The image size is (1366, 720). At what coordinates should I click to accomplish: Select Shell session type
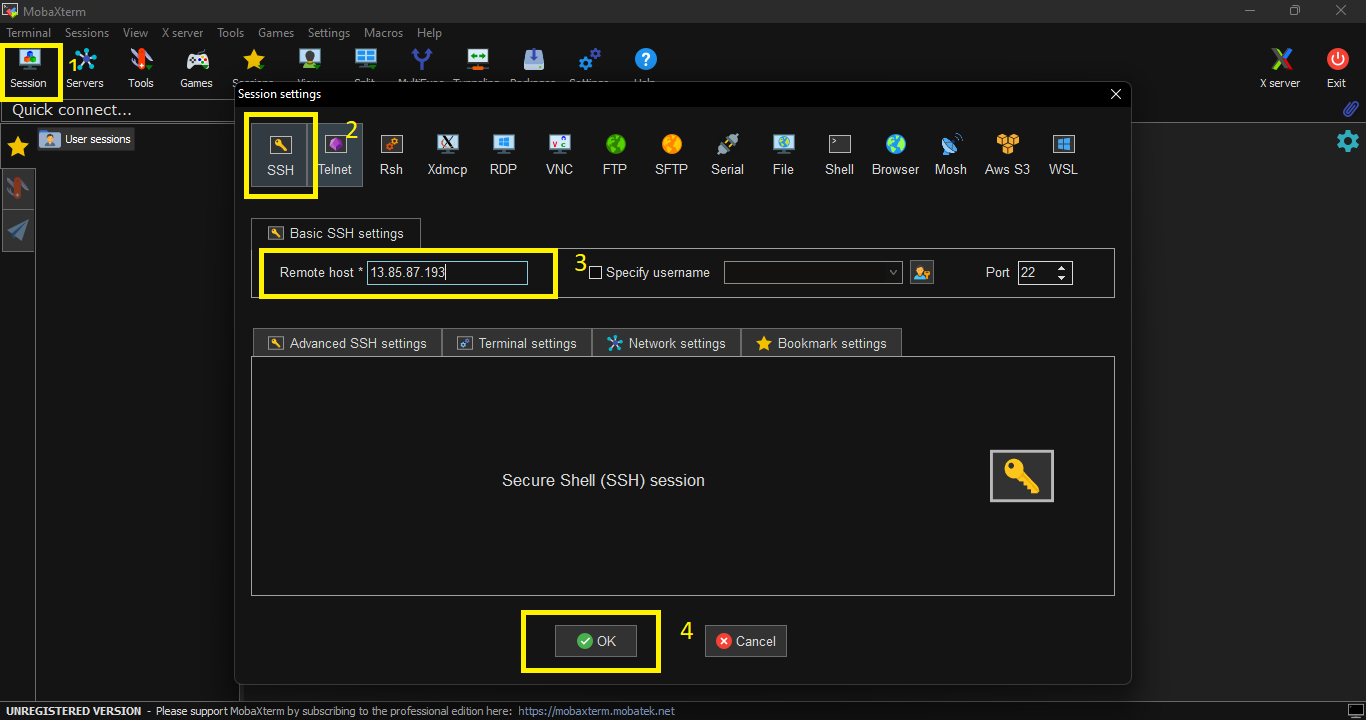(x=839, y=155)
